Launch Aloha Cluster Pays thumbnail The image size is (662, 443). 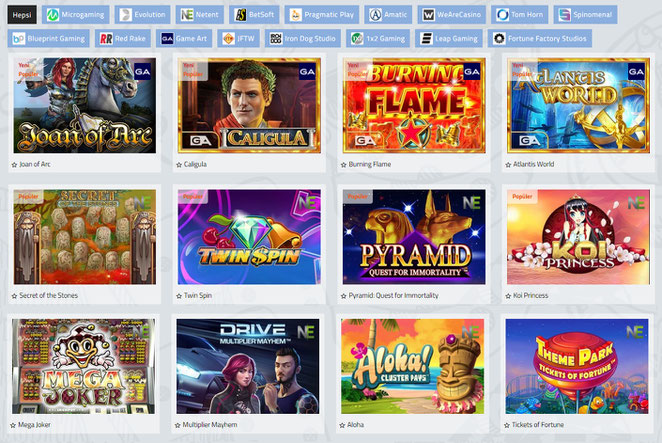412,366
